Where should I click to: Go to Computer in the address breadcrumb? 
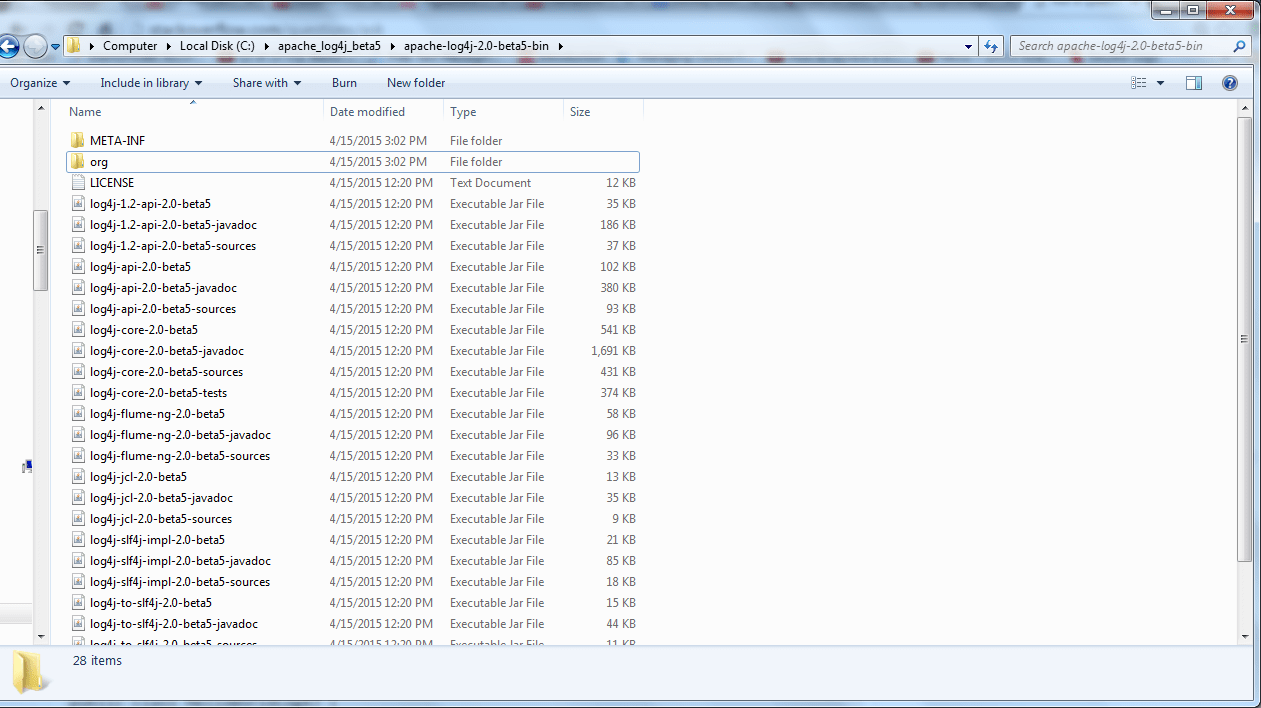point(130,46)
